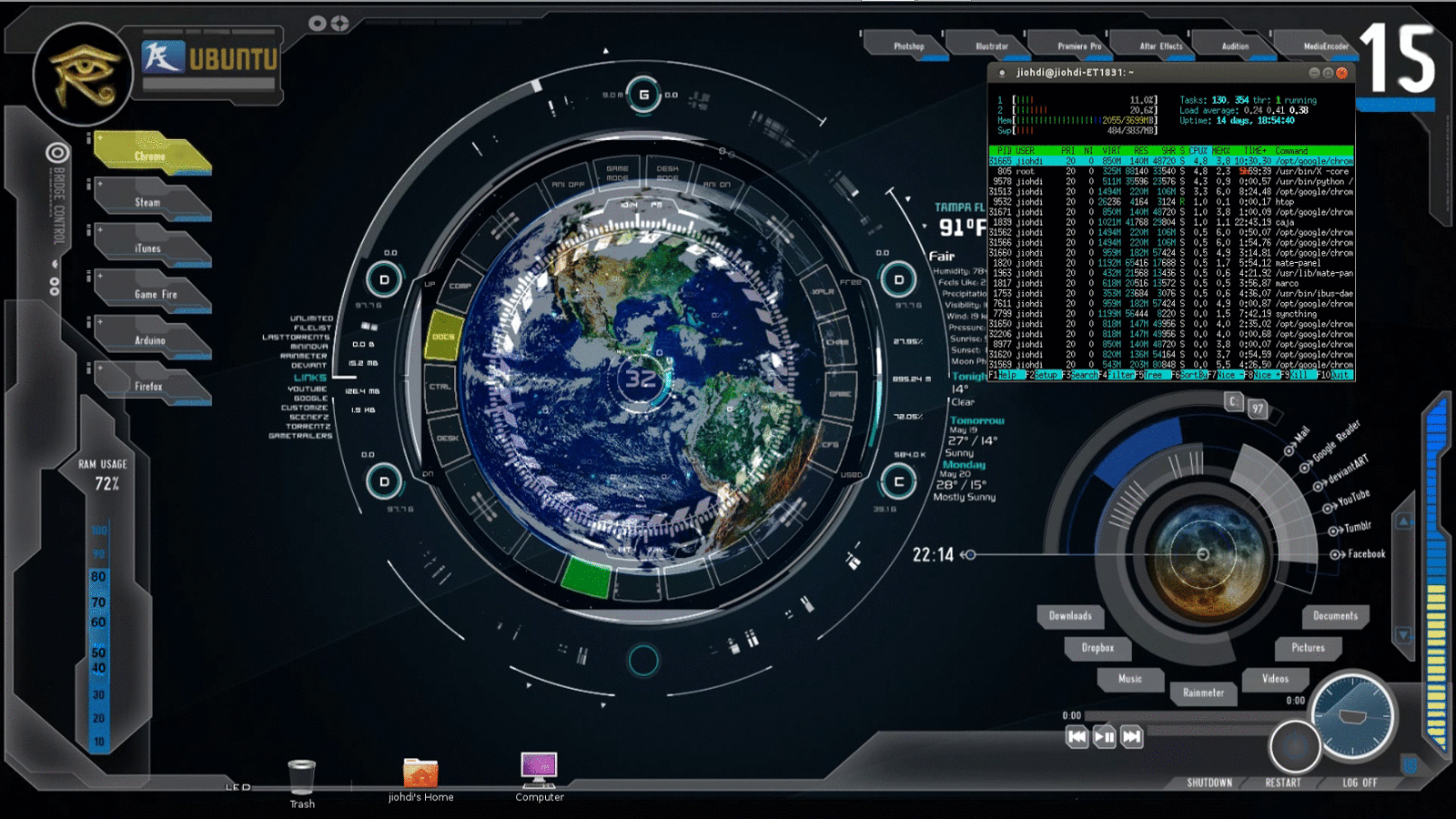
Task: Open the Rainmeter folder button
Action: coord(1203,693)
